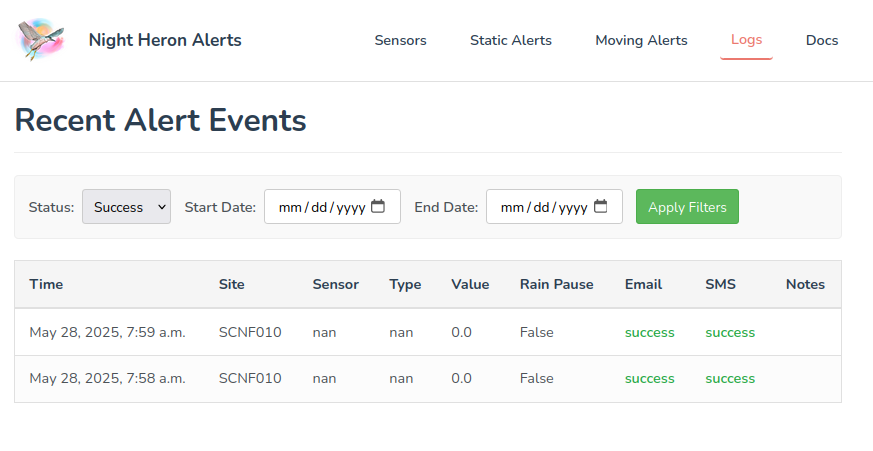Click SCNF010 in the 7:59 a.m. row
This screenshot has width=873, height=451.
pos(250,332)
